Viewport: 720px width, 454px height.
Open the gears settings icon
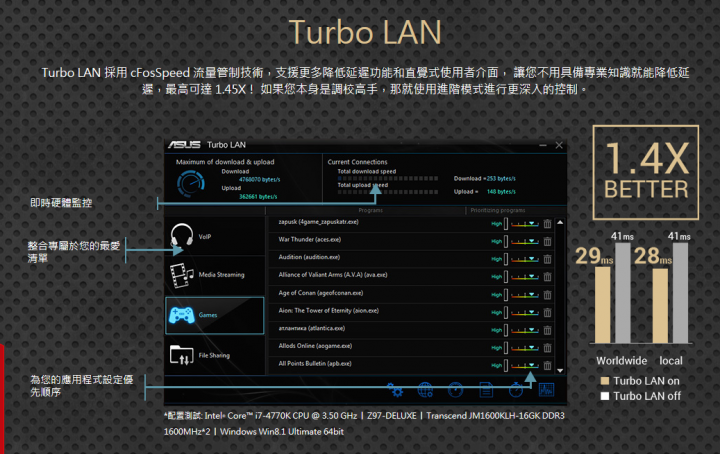click(395, 390)
